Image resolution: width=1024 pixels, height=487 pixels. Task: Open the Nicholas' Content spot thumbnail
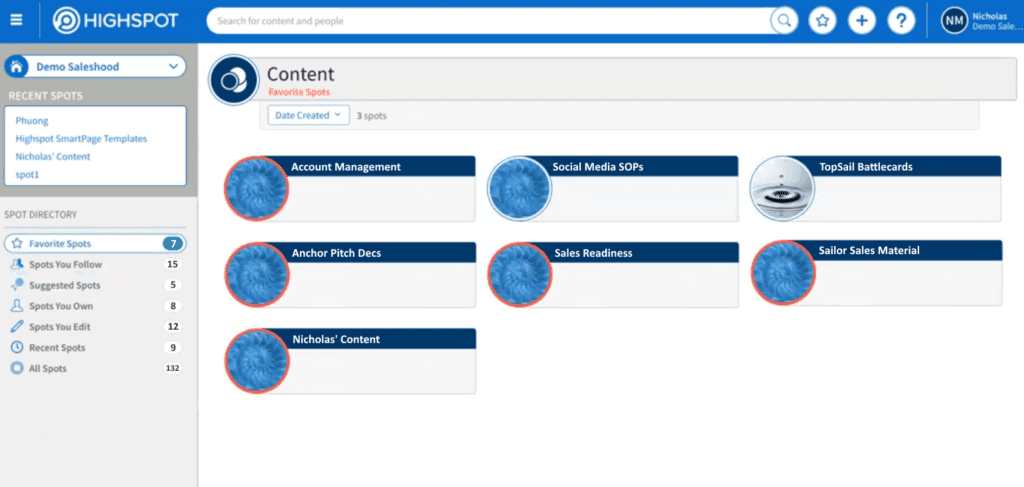(x=257, y=360)
